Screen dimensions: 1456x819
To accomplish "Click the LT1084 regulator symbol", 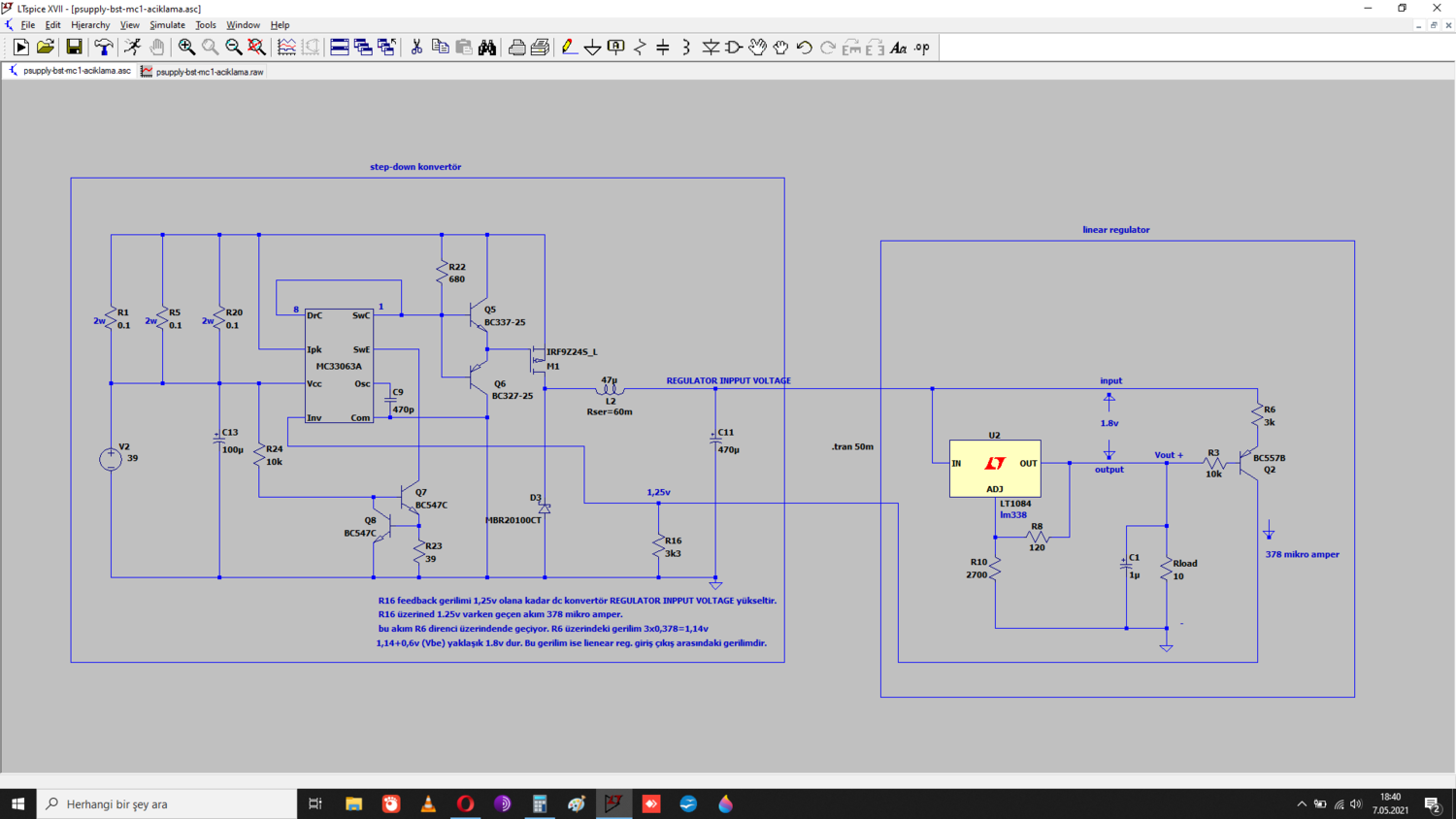I will (x=995, y=469).
